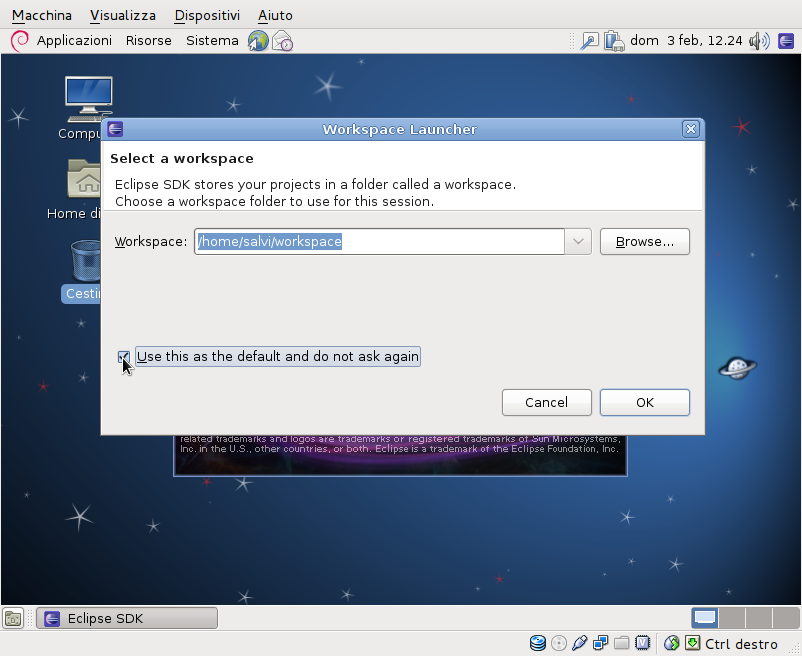Click the shared folders status icon
This screenshot has width=802, height=656.
(x=621, y=643)
